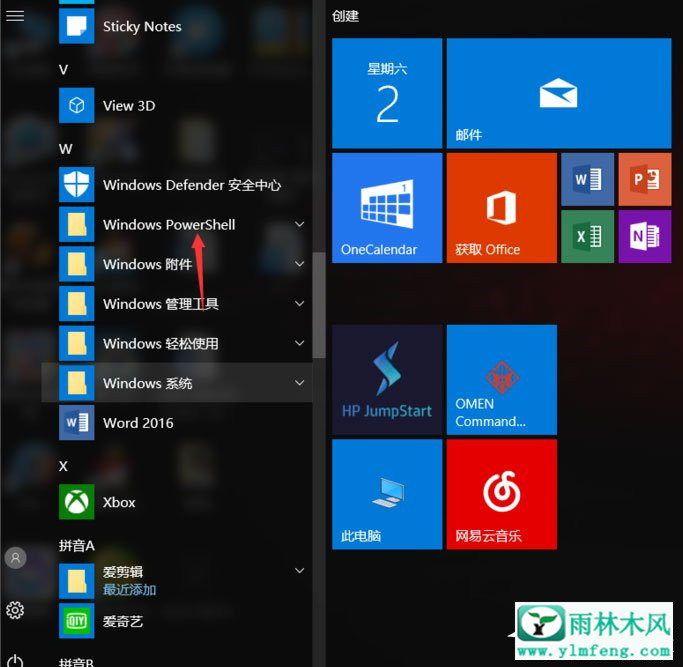This screenshot has height=667, width=683.
Task: Launch the HP JumpStart tile
Action: tap(387, 379)
